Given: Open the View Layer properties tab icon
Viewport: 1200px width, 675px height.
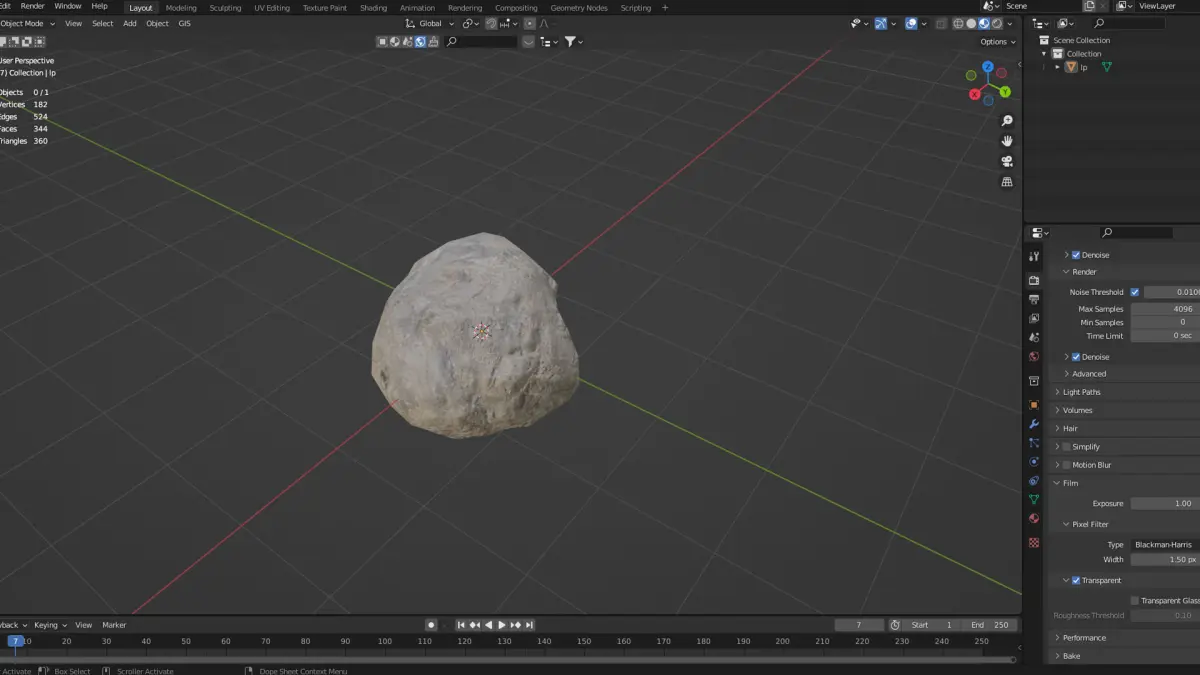Looking at the screenshot, I should [1034, 318].
